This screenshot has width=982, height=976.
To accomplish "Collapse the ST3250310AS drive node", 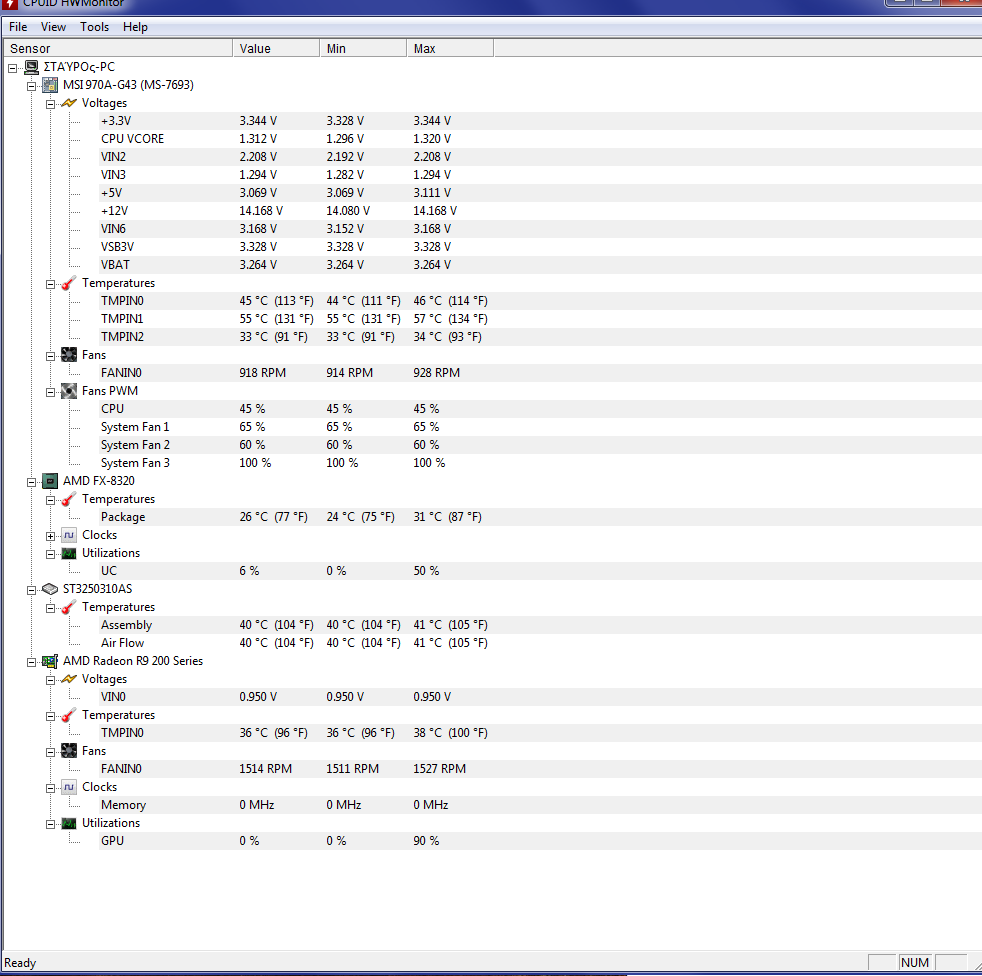I will [x=31, y=590].
